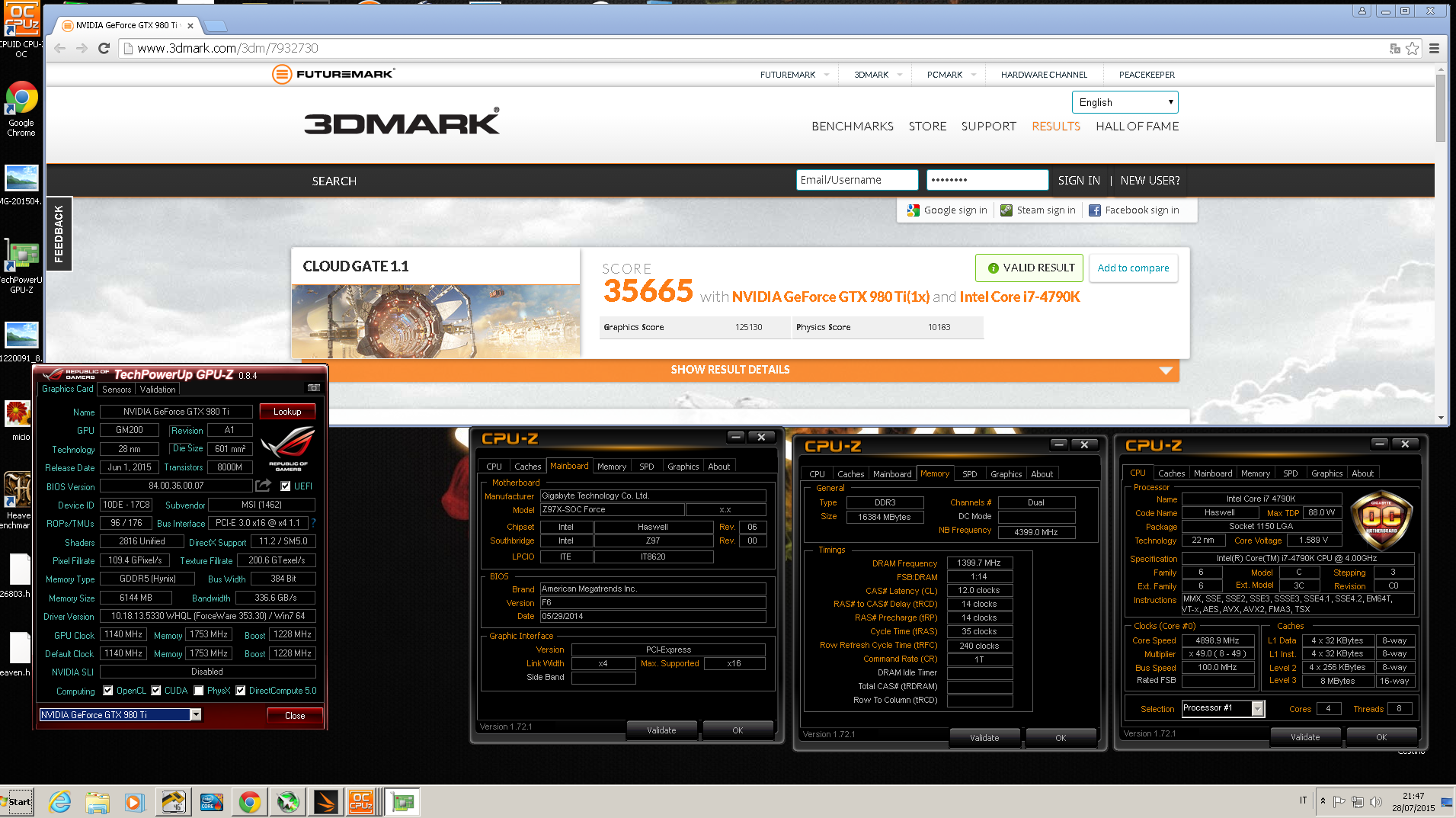Viewport: 1456px width, 818px height.
Task: Click the GPU-Z screenshot camera icon
Action: coord(313,388)
